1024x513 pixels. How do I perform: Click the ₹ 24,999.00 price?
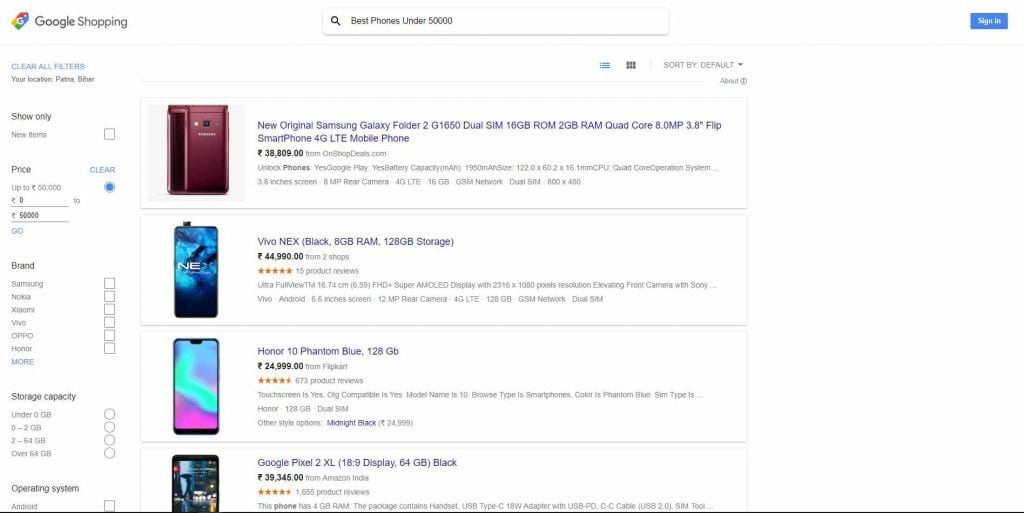click(x=280, y=366)
